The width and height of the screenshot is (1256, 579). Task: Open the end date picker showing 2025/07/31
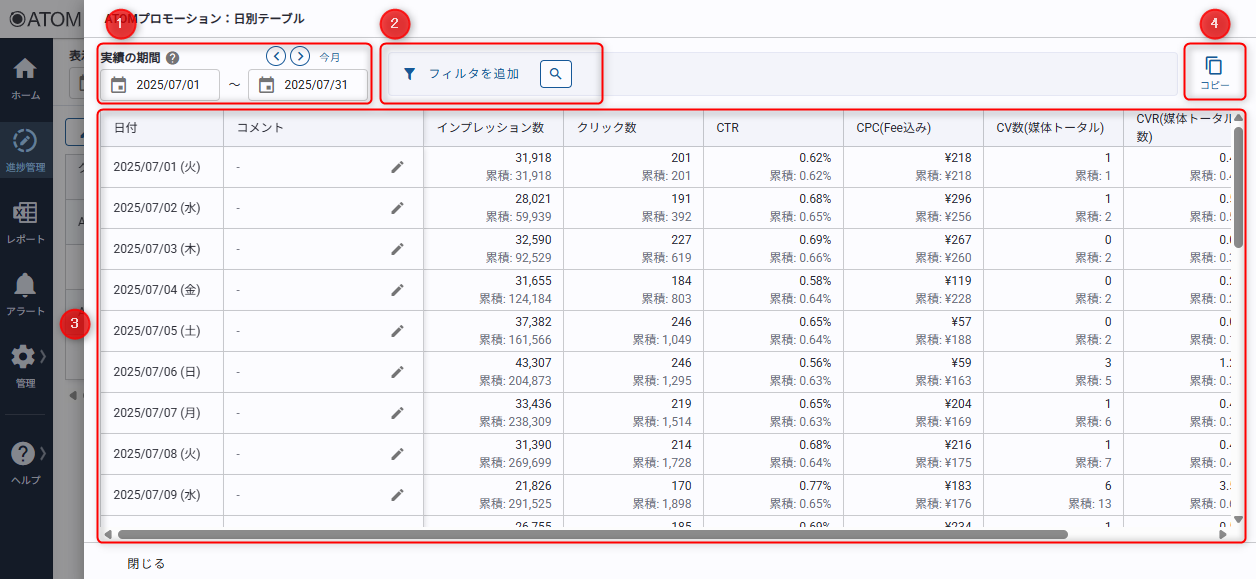tap(308, 85)
